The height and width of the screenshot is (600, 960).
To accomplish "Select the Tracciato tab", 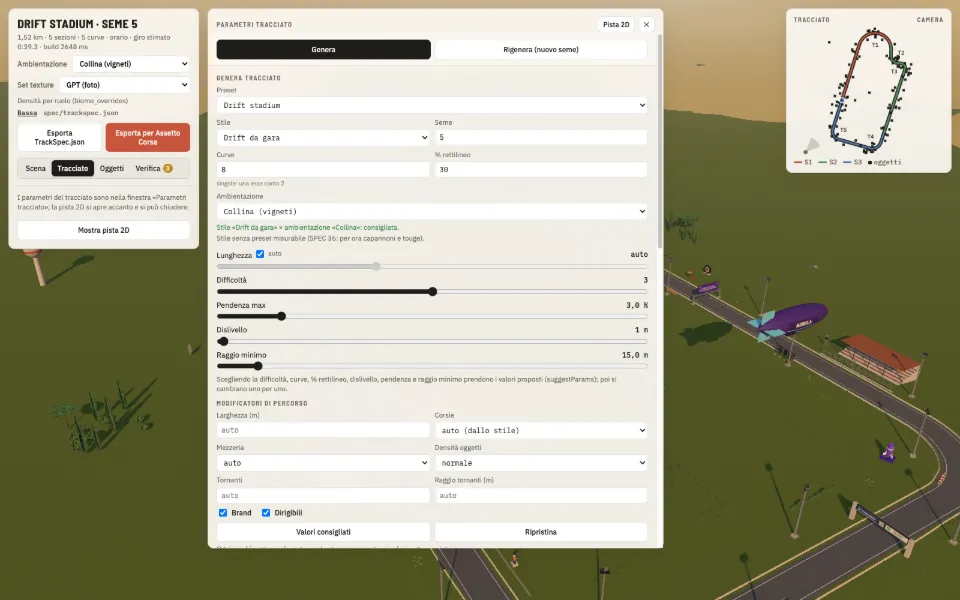I will (73, 168).
